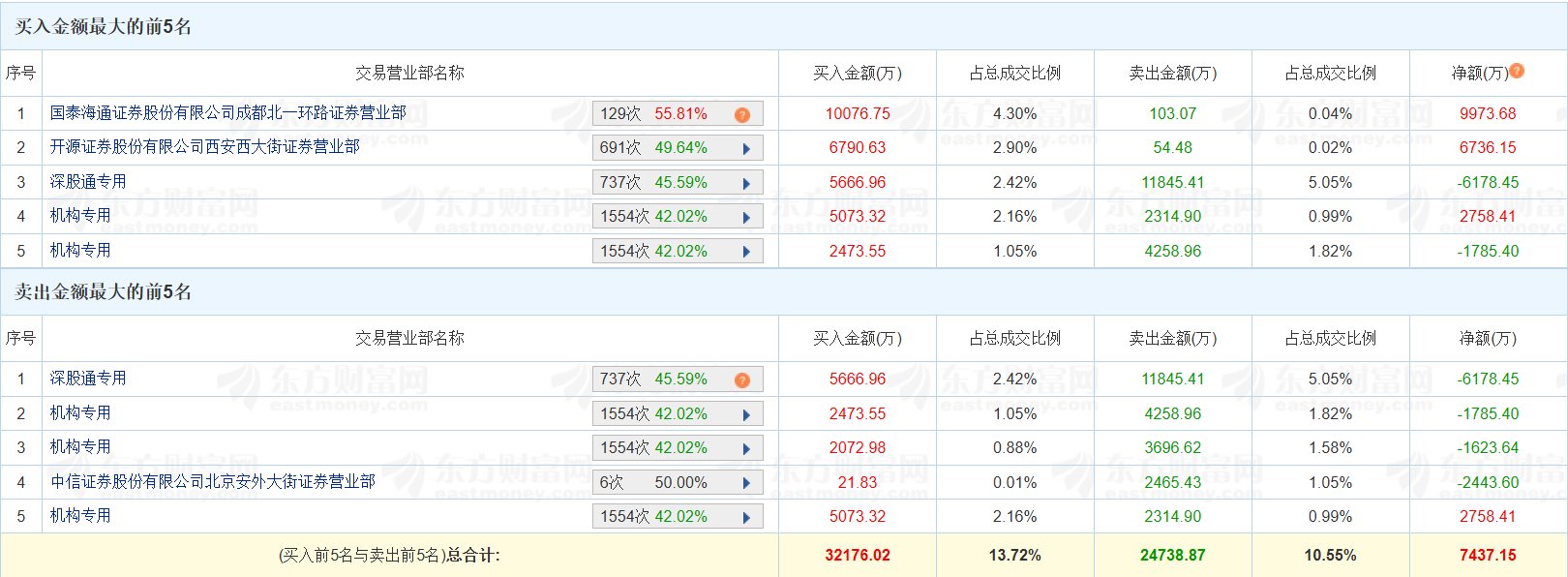The height and width of the screenshot is (577, 1568).
Task: Open the 深股通专用 link in the sell table
Action: 88,379
